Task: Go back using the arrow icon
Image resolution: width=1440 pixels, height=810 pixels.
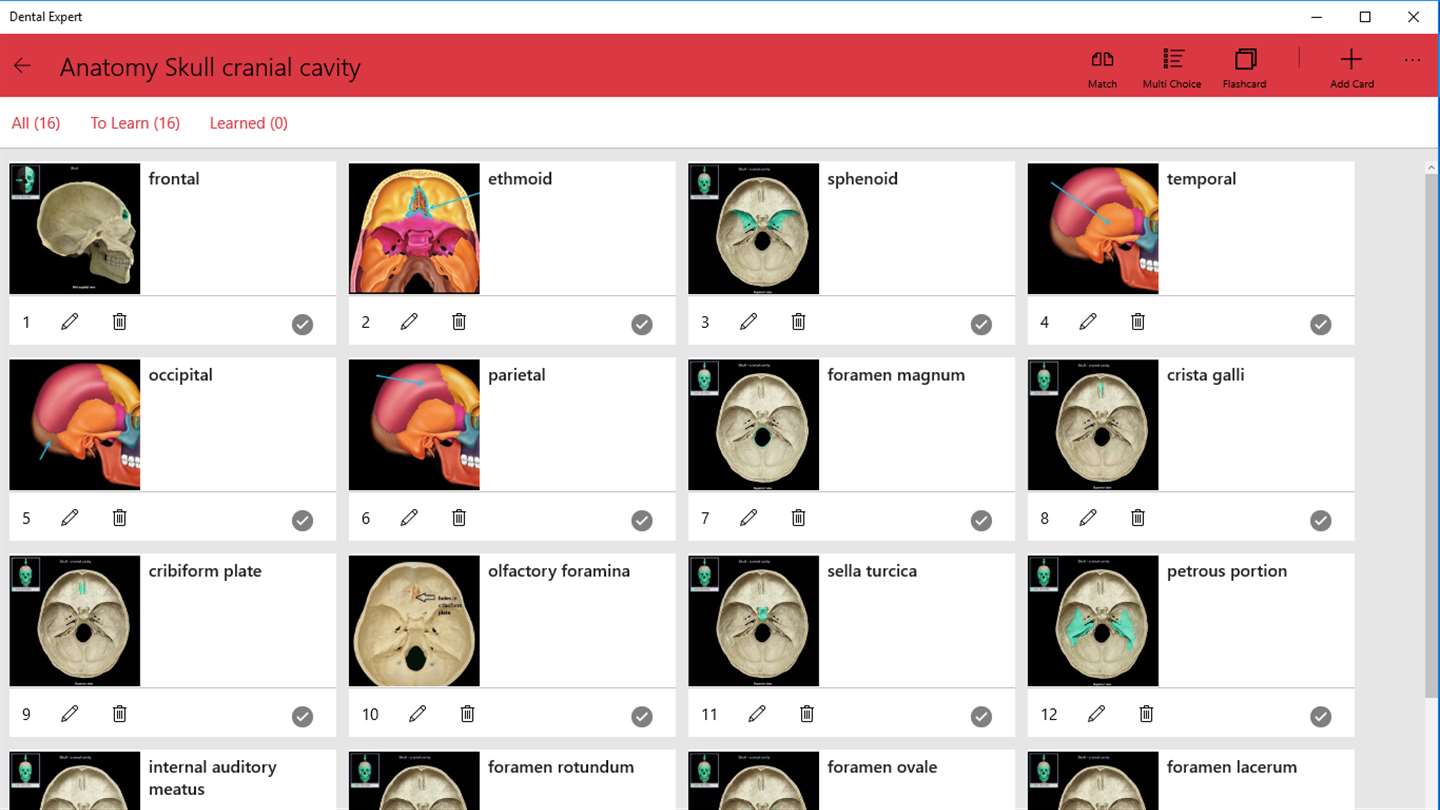Action: pyautogui.click(x=22, y=66)
